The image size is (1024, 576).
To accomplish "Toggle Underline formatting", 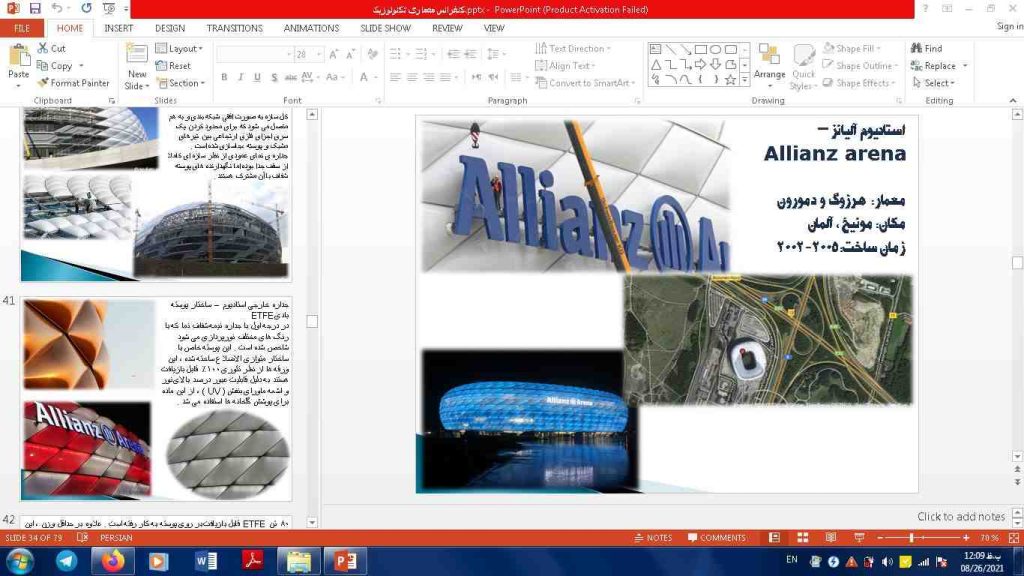I will point(257,77).
